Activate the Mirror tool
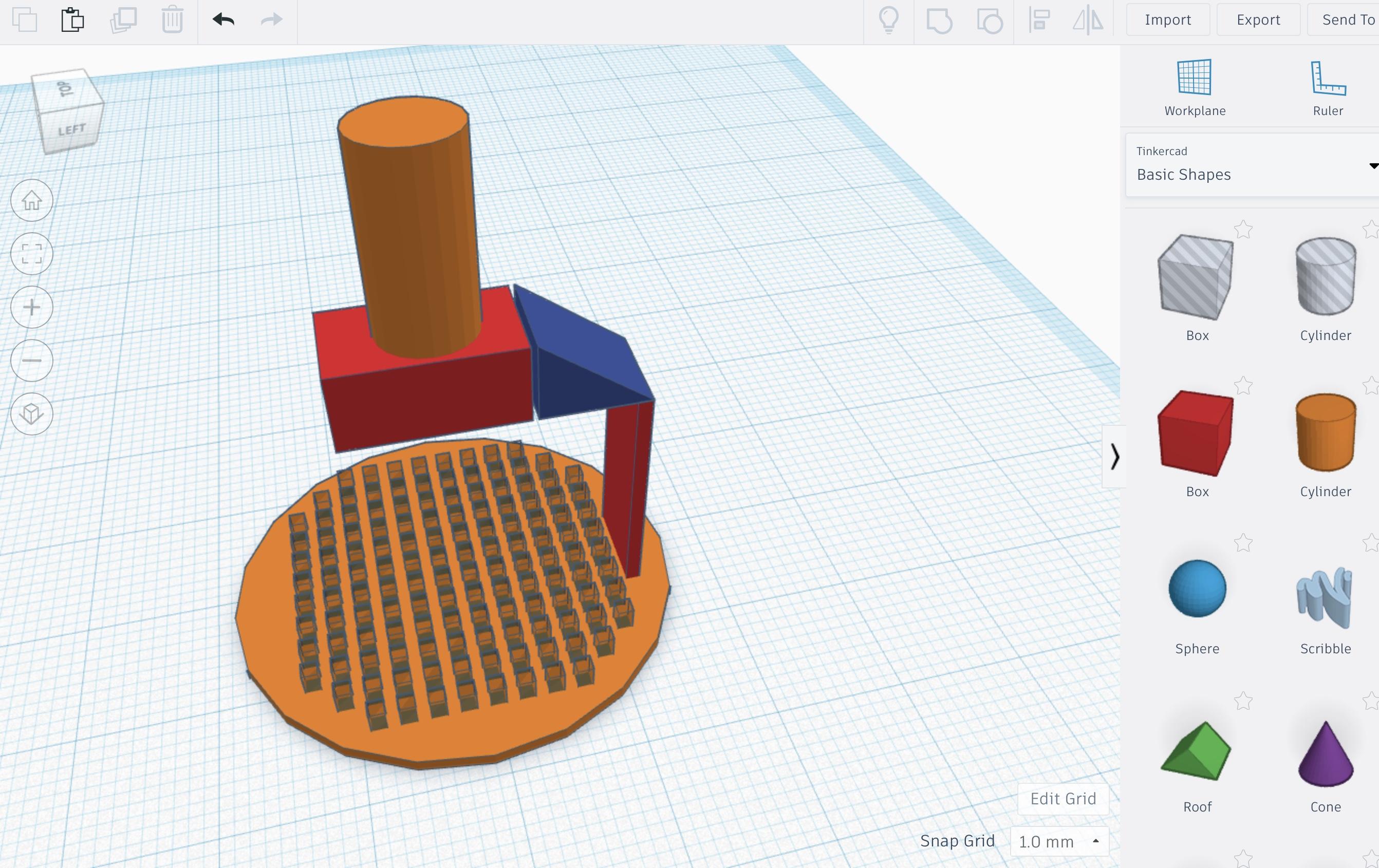 [1088, 20]
